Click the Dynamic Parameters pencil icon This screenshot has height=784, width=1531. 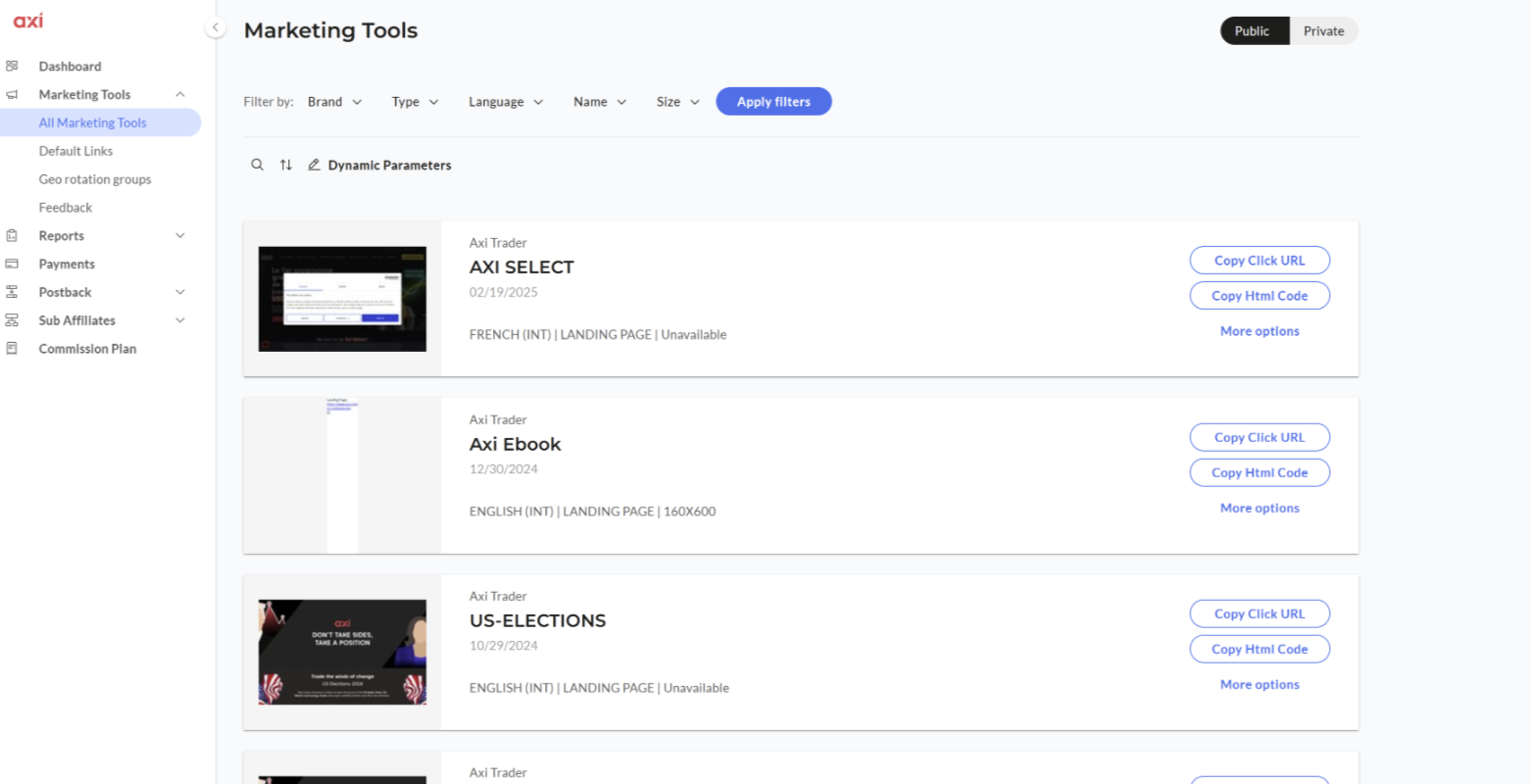click(314, 165)
